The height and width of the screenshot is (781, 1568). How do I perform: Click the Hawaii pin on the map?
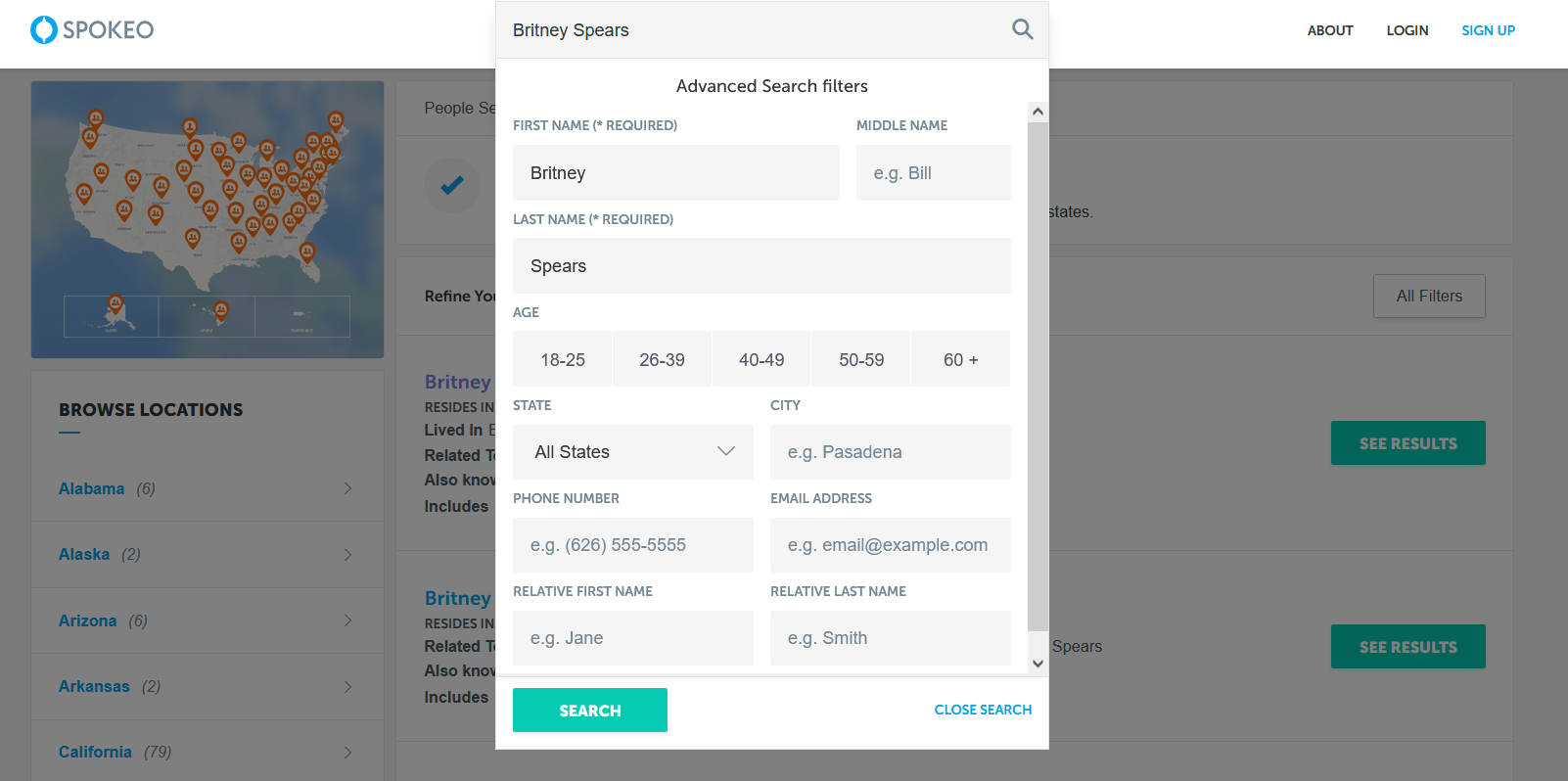[221, 310]
